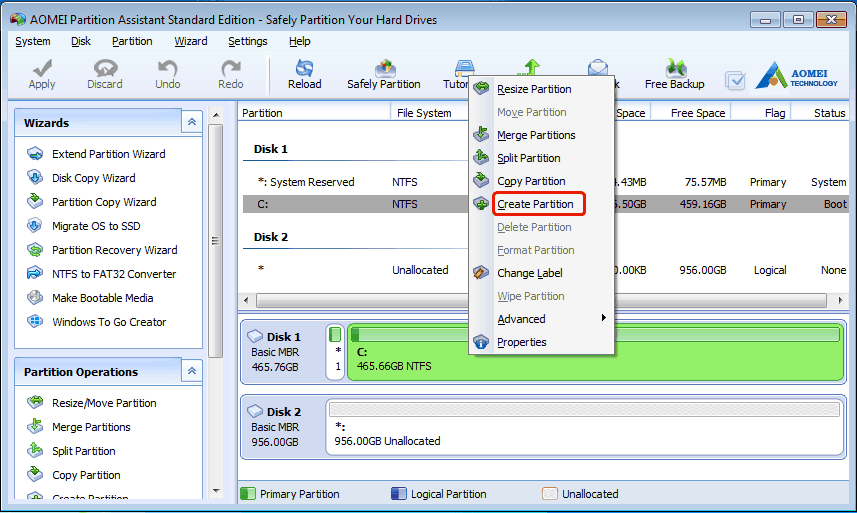Click the Apply checkmark toolbar icon
This screenshot has width=857, height=513.
point(42,68)
